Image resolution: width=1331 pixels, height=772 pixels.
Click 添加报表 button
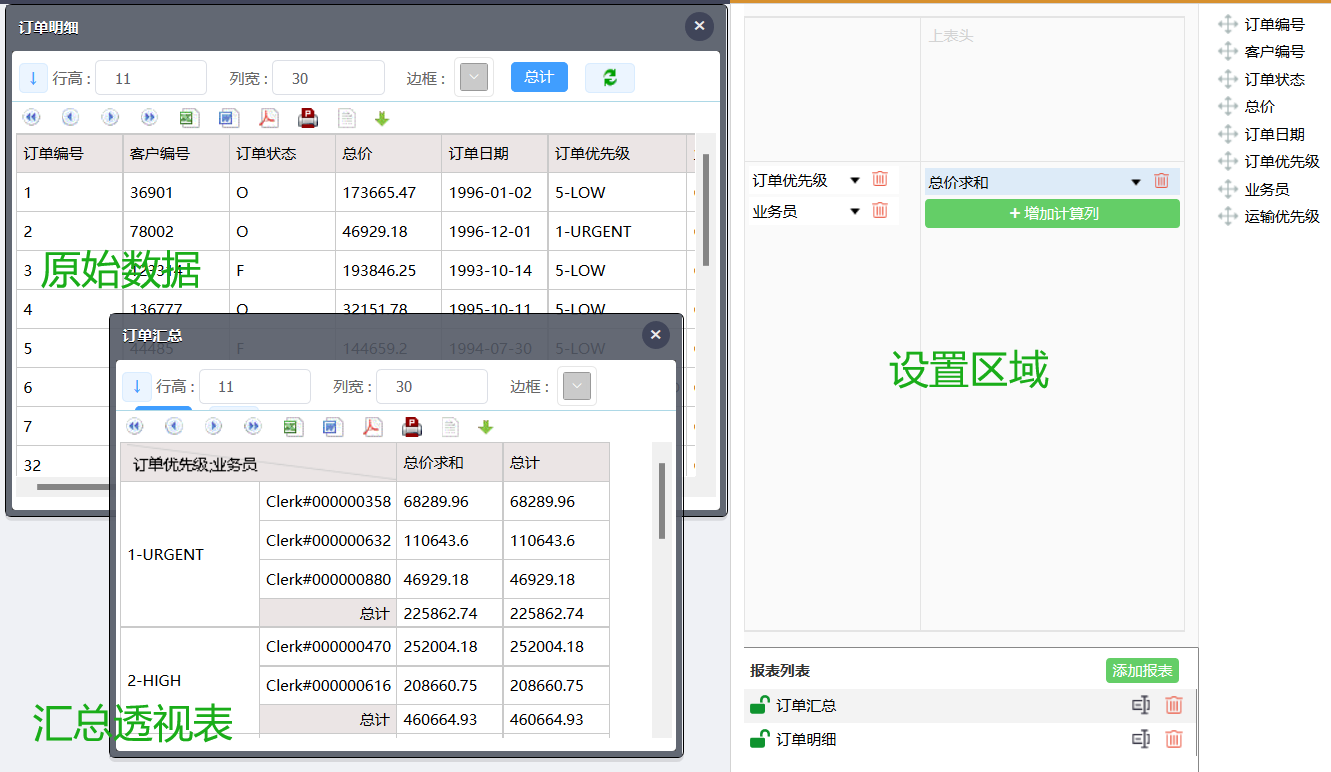1142,671
